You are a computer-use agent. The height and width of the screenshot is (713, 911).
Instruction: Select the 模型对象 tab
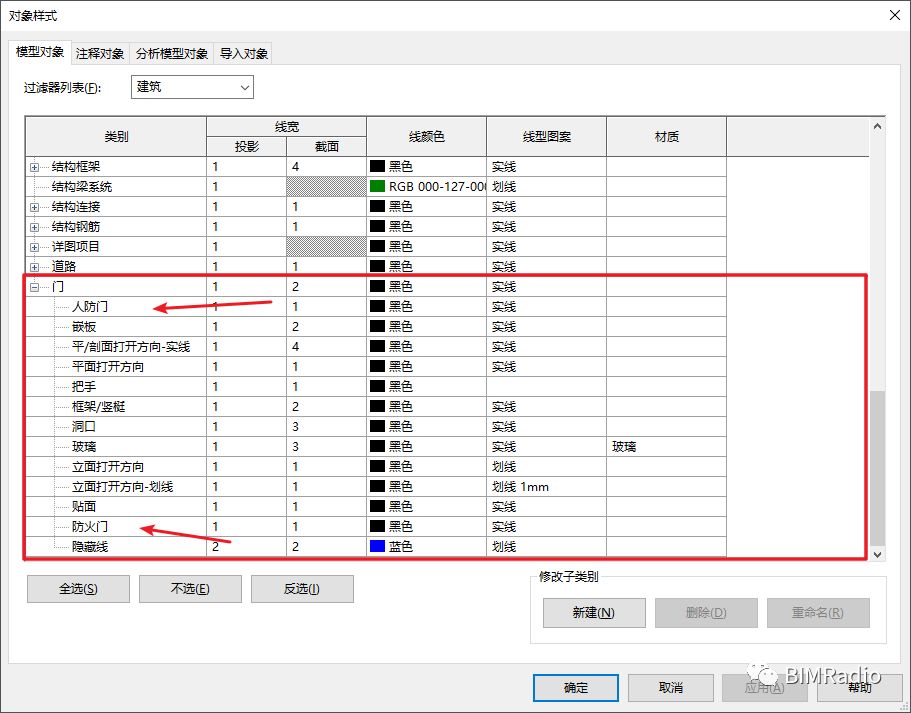point(40,52)
